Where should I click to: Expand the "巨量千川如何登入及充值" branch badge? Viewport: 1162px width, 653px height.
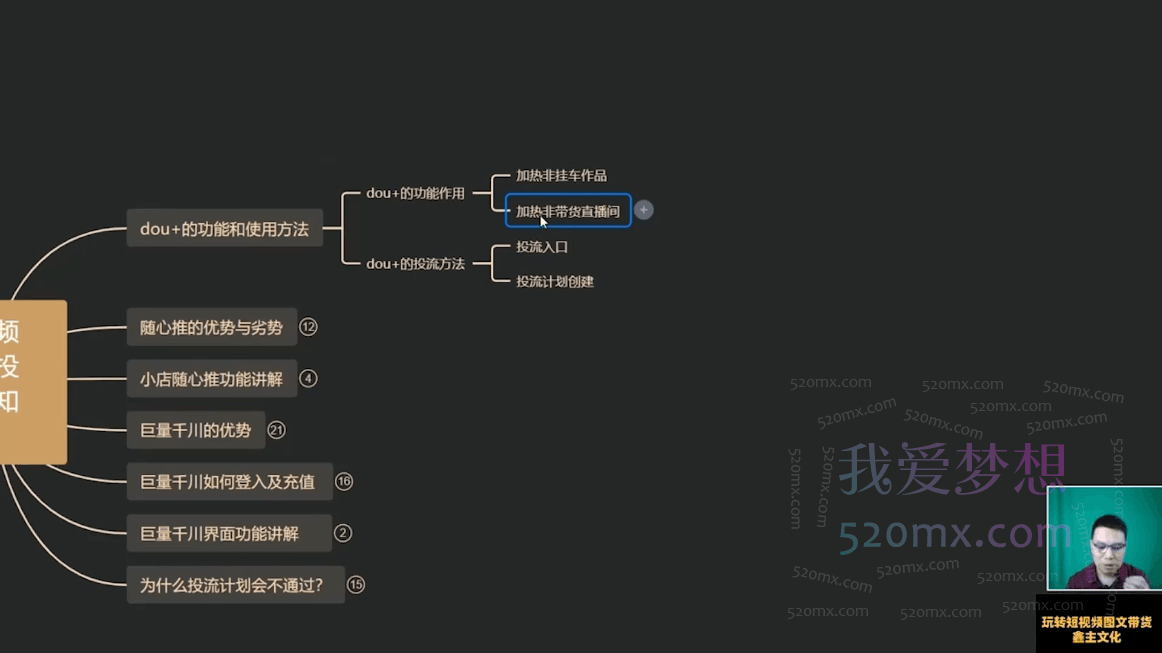coord(344,481)
